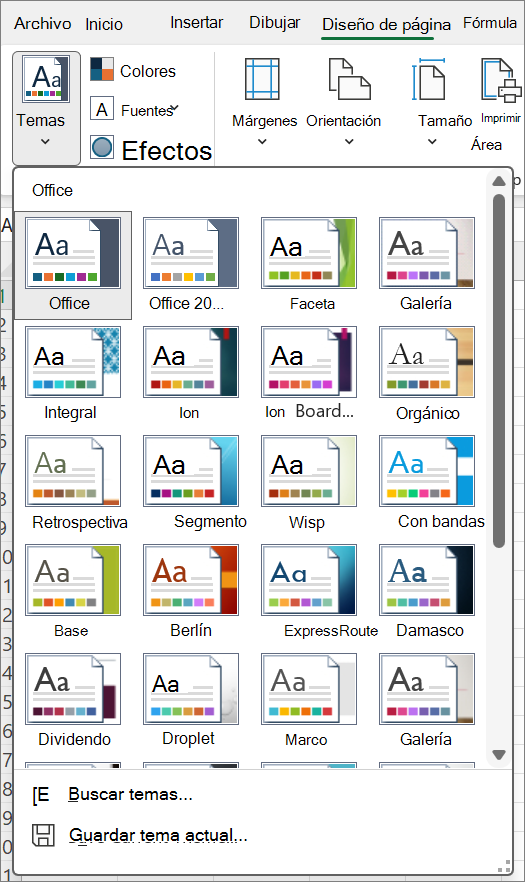
Task: Open the Colores theme colors menu
Action: [x=133, y=70]
